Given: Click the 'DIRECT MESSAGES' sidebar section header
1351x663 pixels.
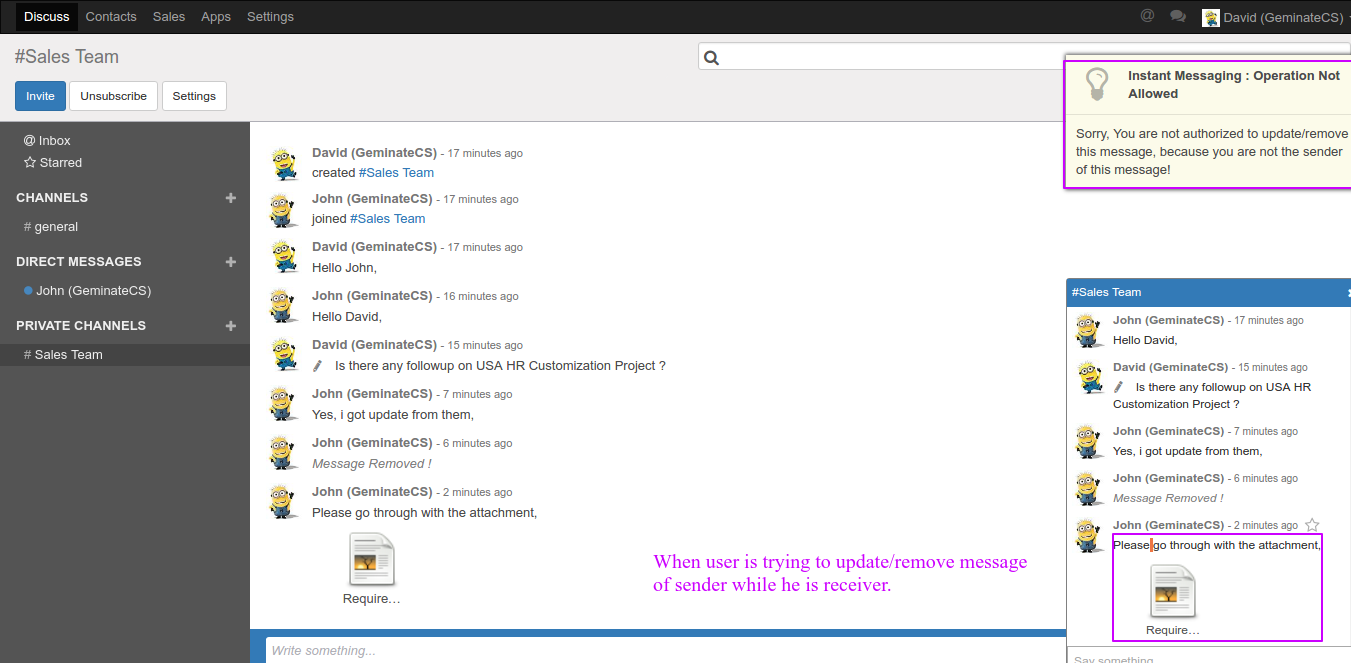Looking at the screenshot, I should [79, 262].
